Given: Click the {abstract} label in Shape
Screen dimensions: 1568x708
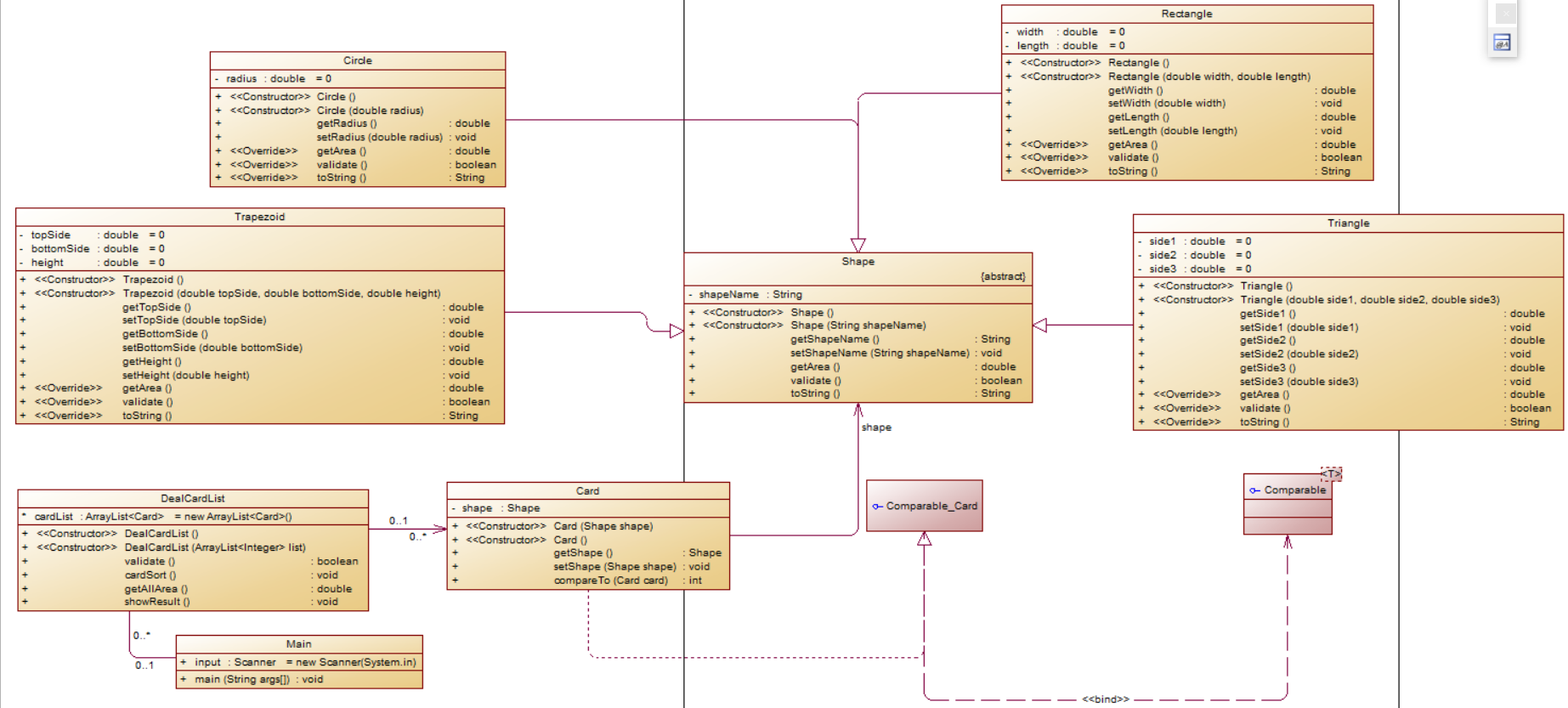Looking at the screenshot, I should (1003, 276).
